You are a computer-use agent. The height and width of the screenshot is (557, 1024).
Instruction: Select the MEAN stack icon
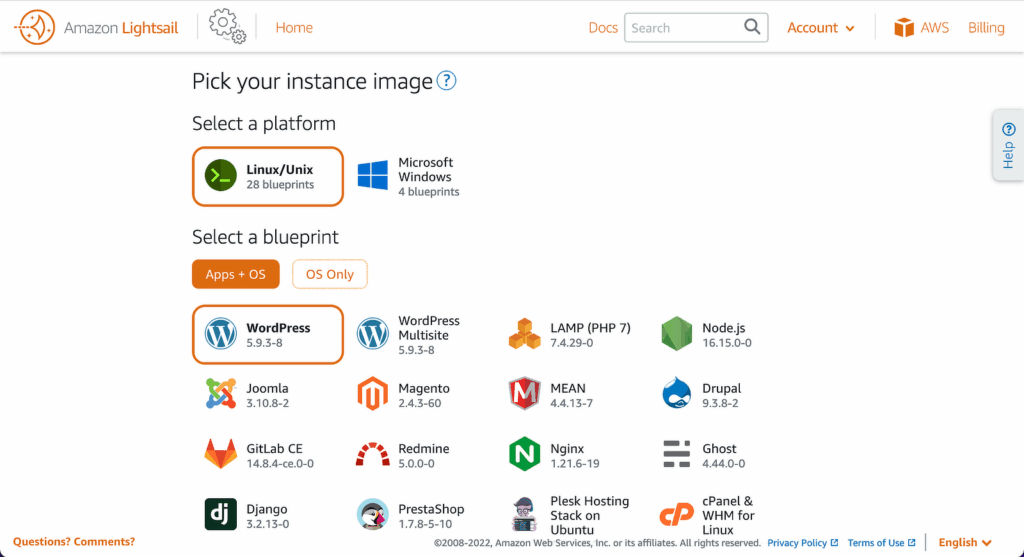point(524,394)
